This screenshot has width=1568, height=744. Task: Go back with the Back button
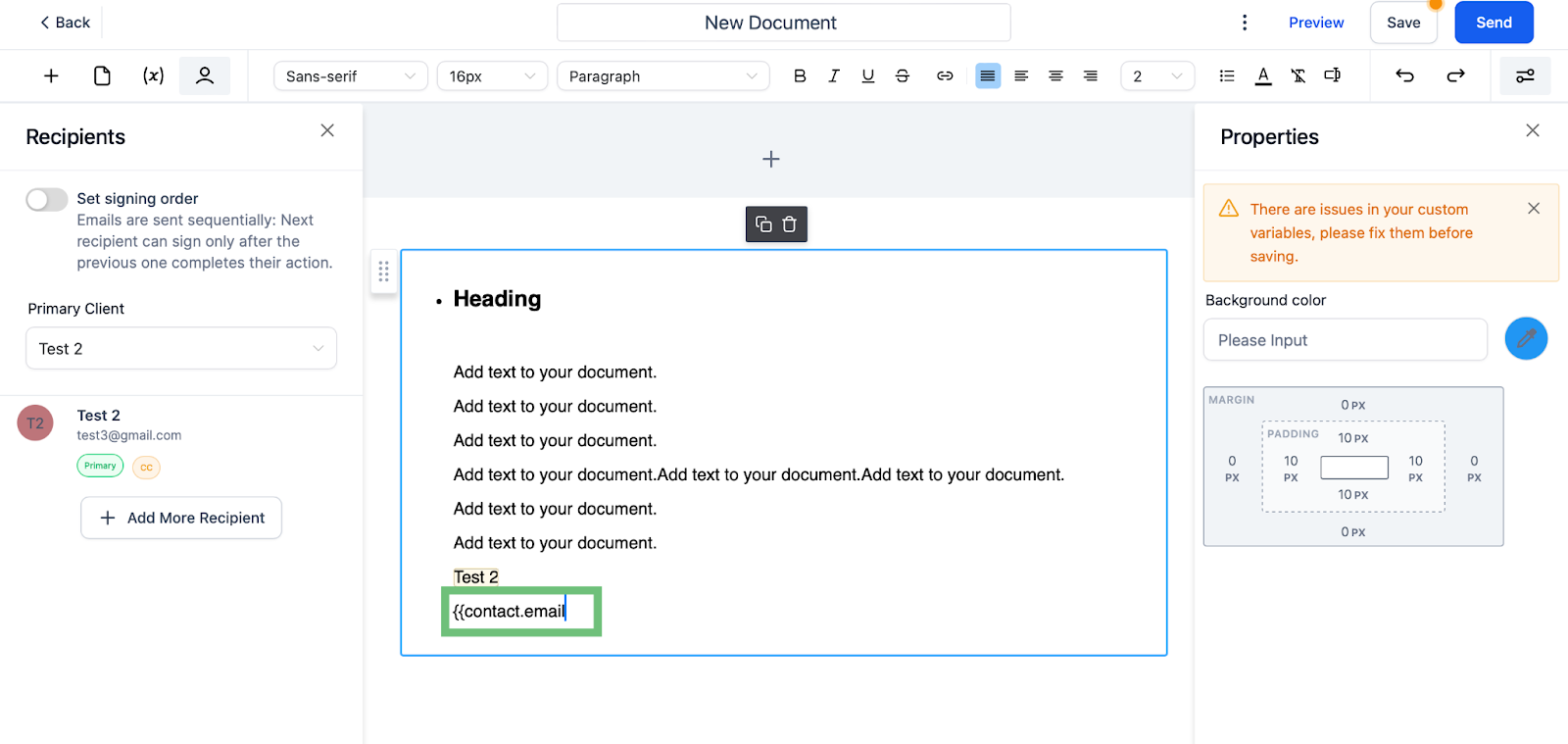pos(65,23)
